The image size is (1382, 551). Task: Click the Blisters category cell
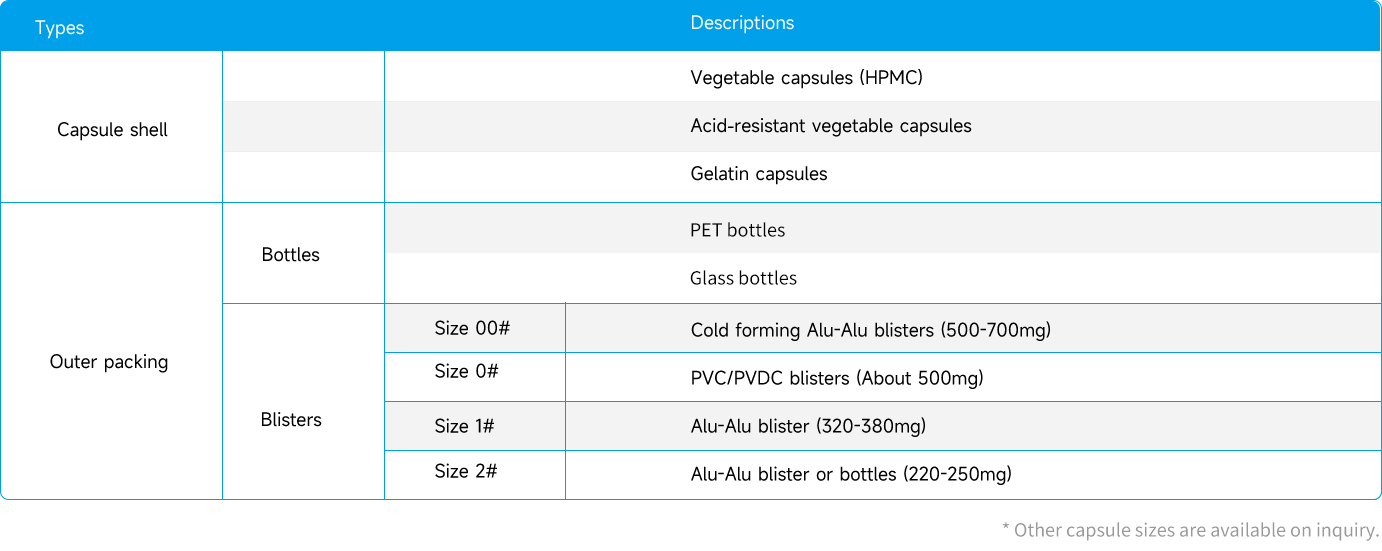click(291, 420)
